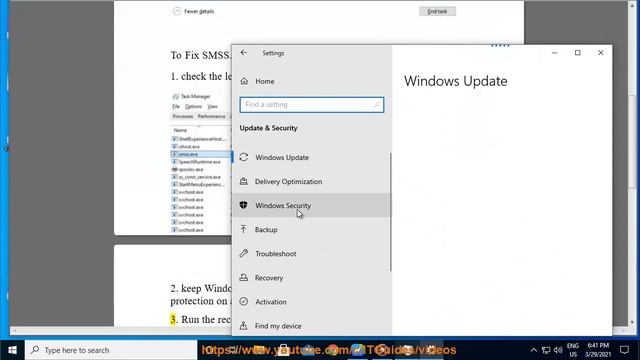Click the Recovery icon

[244, 277]
